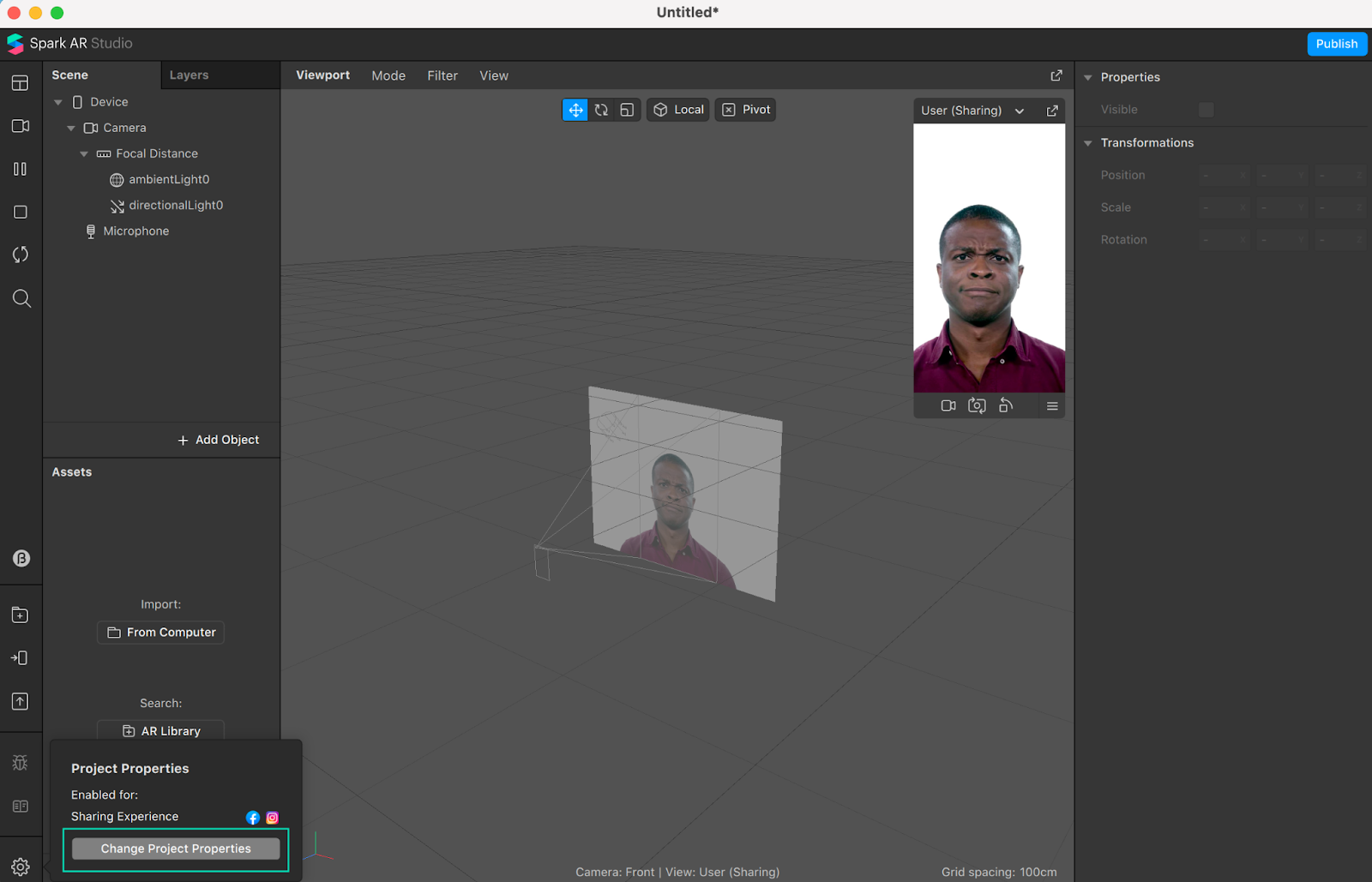1372x882 pixels.
Task: Open the layout panel icon in left sidebar
Action: pos(21,83)
